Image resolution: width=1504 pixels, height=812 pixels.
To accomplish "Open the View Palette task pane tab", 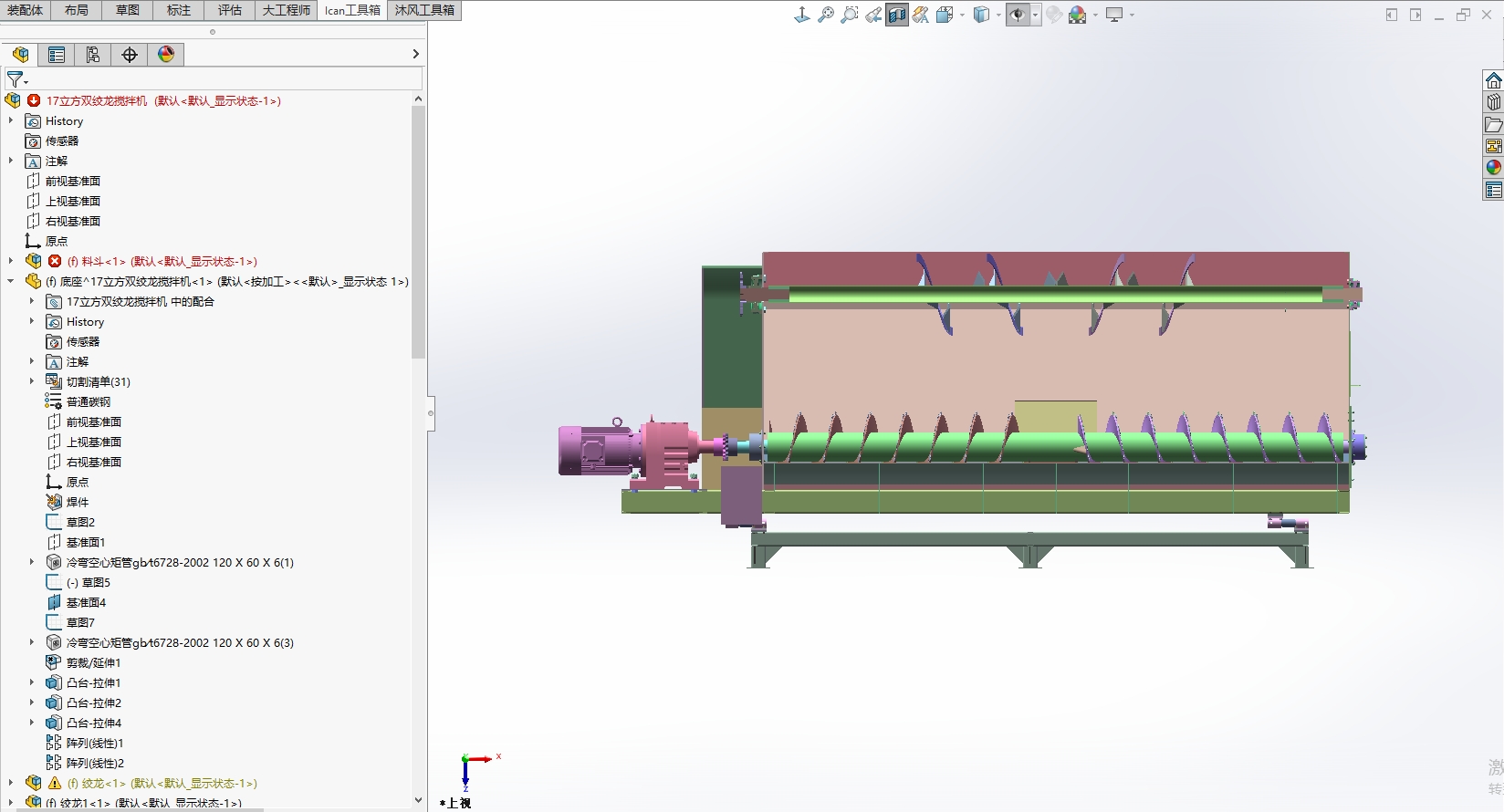I will click(x=1493, y=146).
